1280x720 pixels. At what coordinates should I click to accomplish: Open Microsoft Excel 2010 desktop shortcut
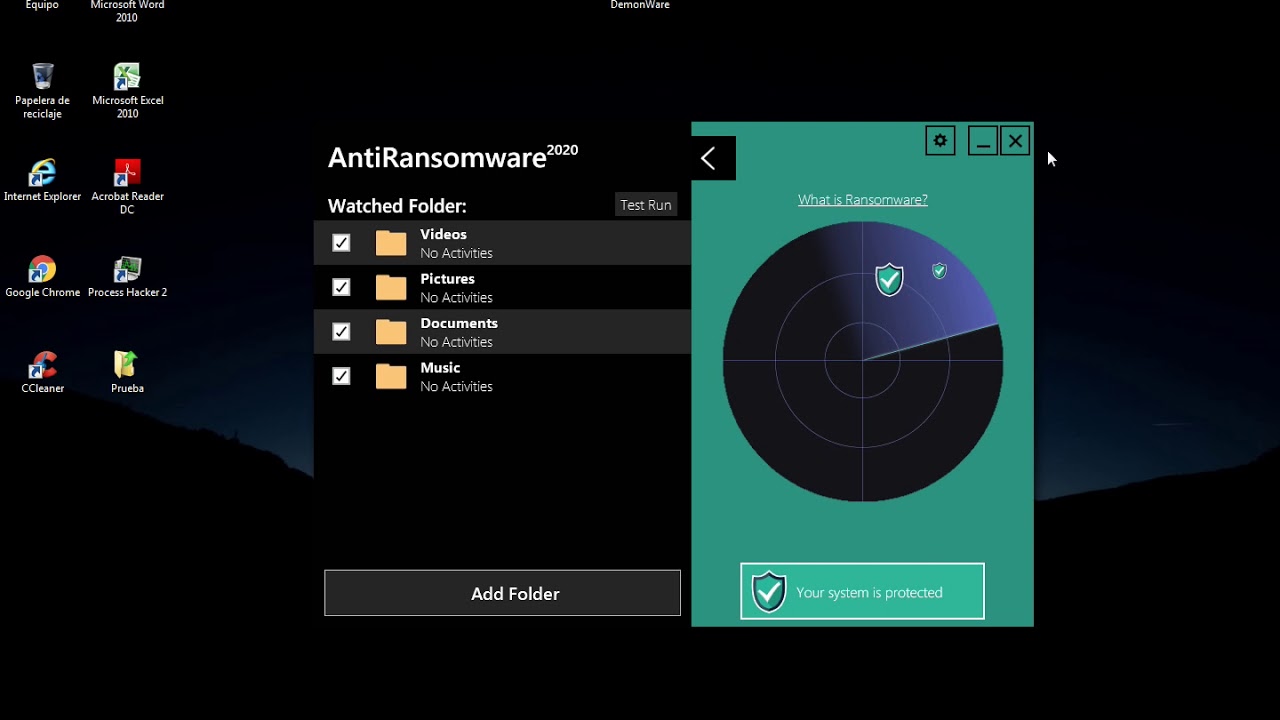pyautogui.click(x=128, y=91)
